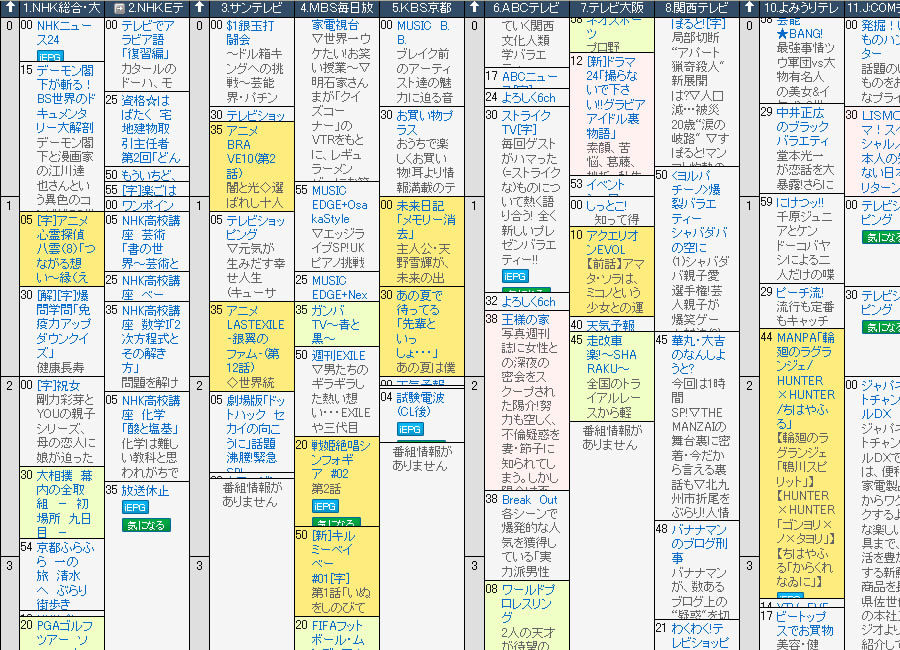
Task: Open アニメ 心霊探偵八雲(8) program link
Action: coord(66,249)
